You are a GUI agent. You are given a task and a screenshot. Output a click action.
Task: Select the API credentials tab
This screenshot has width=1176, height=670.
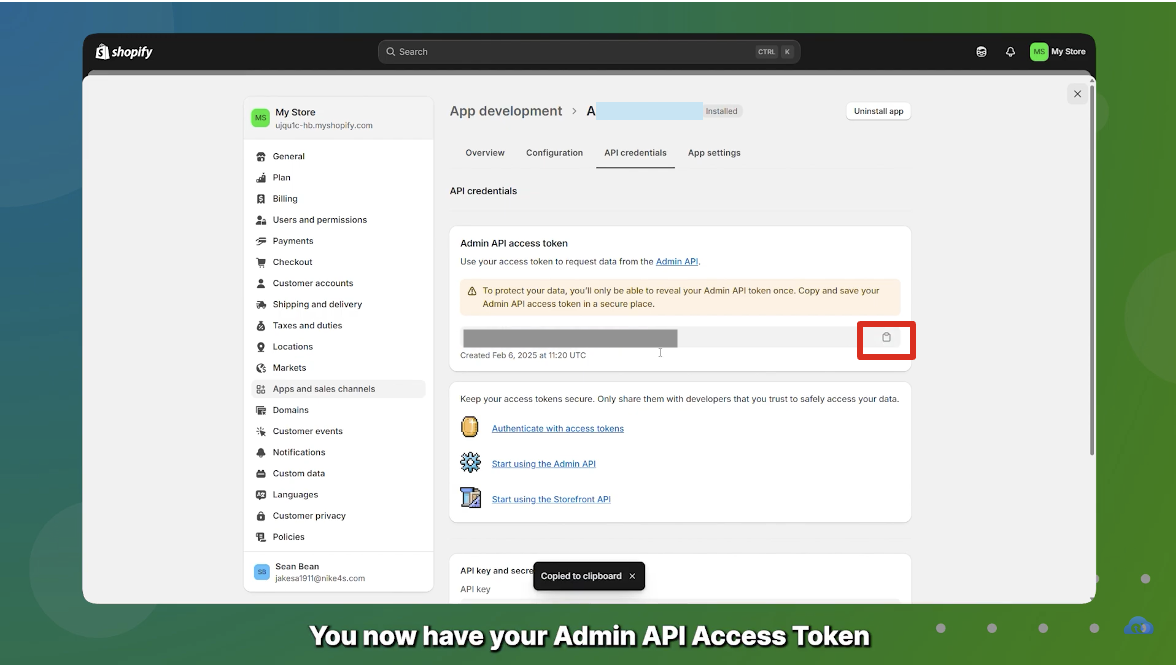click(x=635, y=152)
